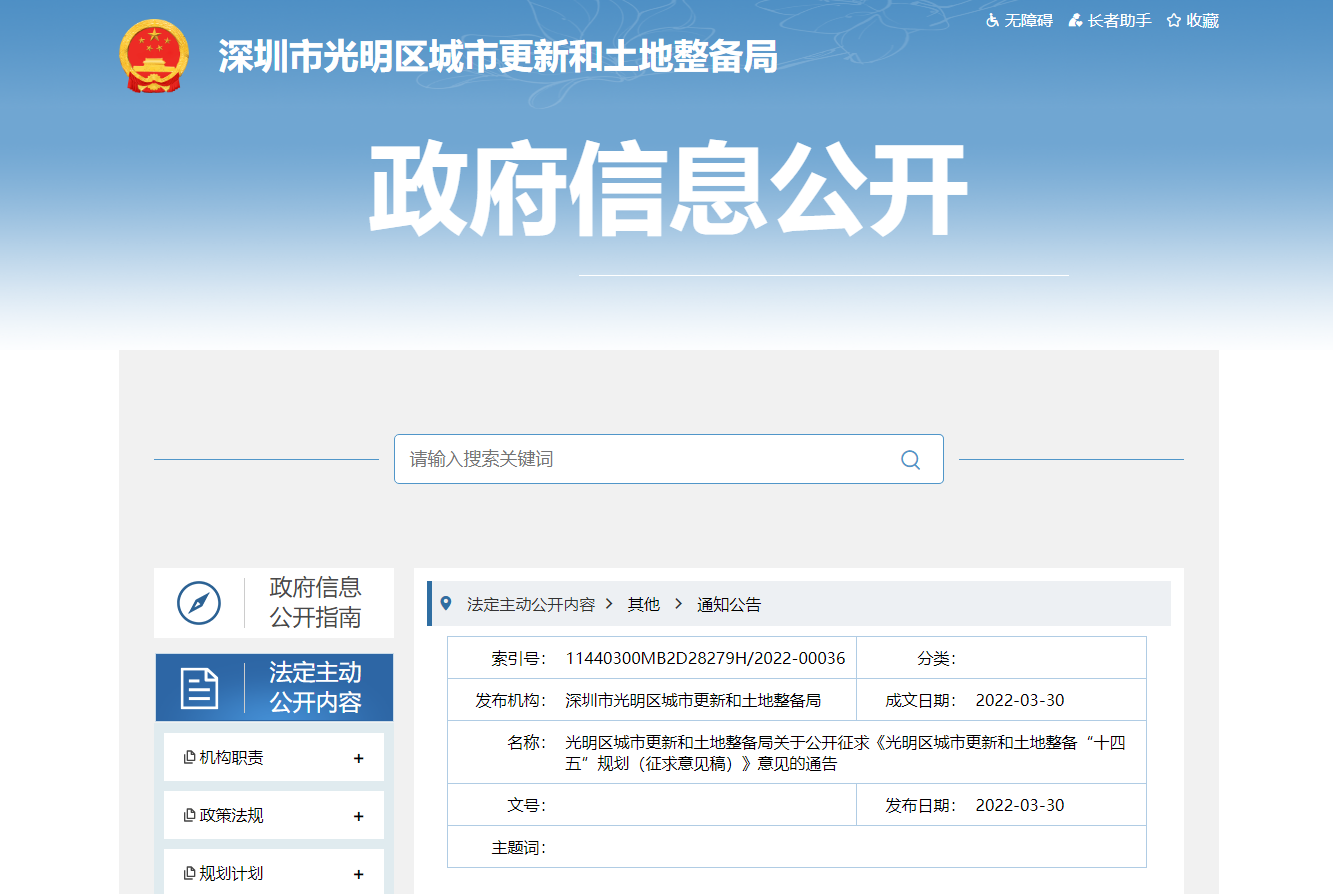Viewport: 1333px width, 894px height.
Task: Open the 机构职责 sidebar item
Action: (x=231, y=758)
